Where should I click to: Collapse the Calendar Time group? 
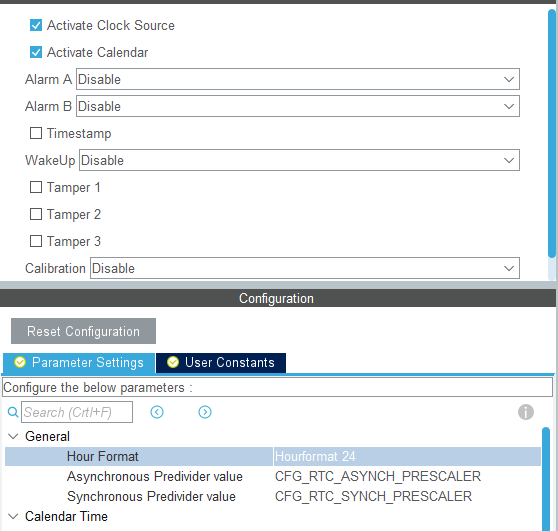(13, 516)
